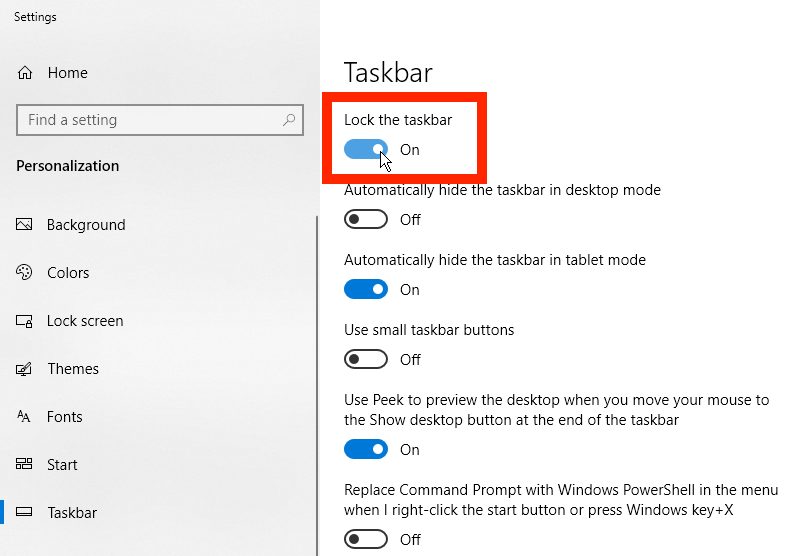
Task: Open Home in the Settings sidebar
Action: 68,73
